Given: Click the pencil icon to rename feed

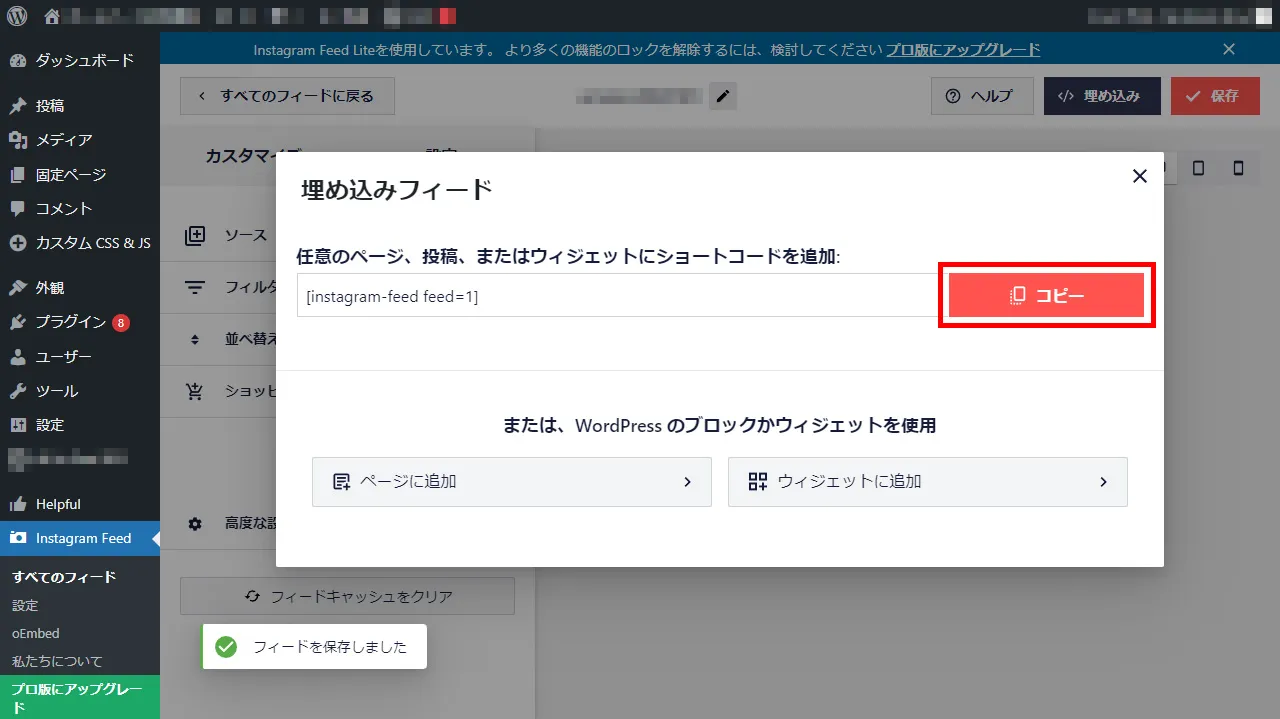Looking at the screenshot, I should (723, 97).
